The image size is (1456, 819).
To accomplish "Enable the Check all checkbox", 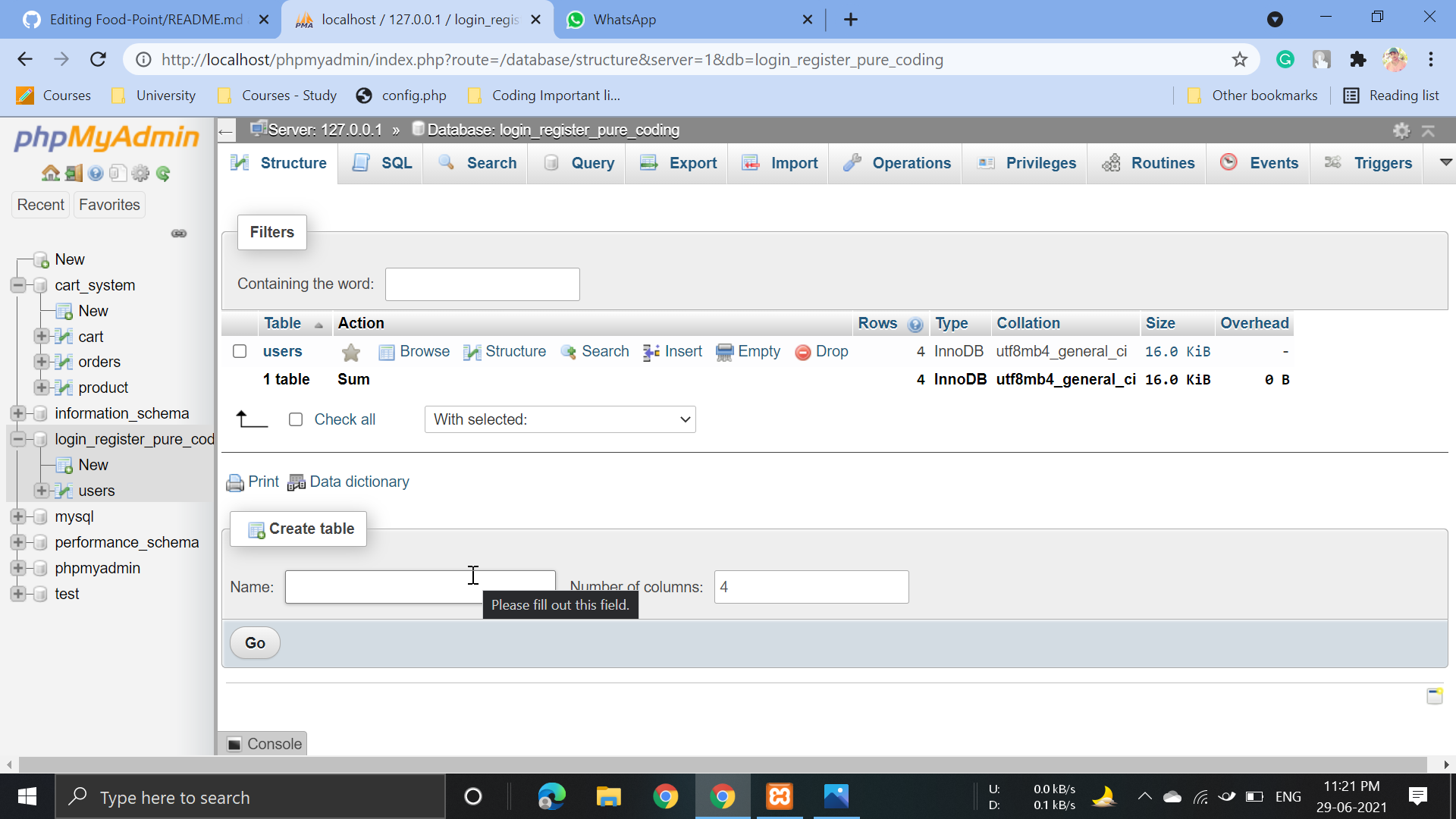I will [296, 419].
